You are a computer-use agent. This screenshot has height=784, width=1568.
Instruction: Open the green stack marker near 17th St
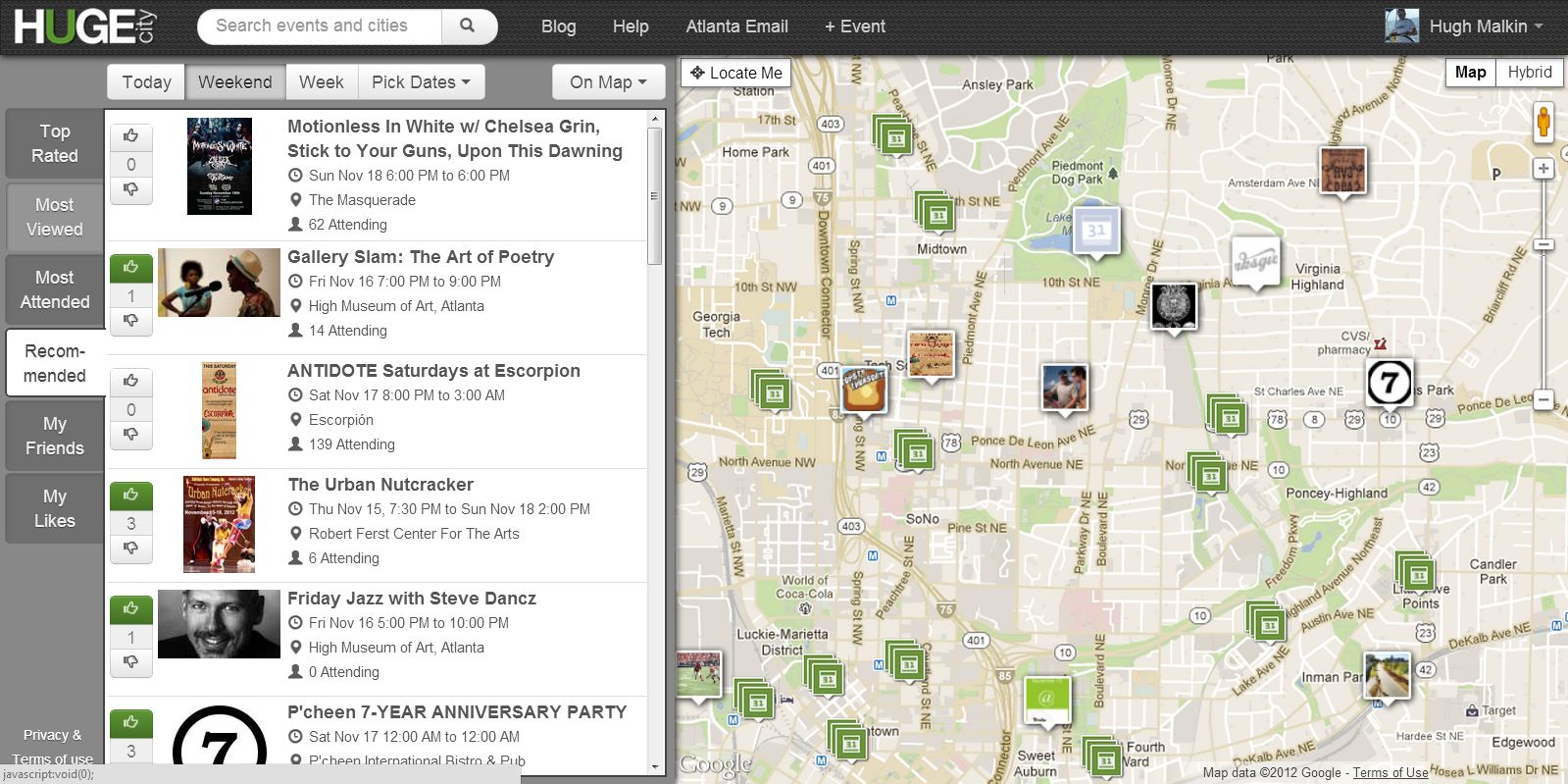click(893, 136)
